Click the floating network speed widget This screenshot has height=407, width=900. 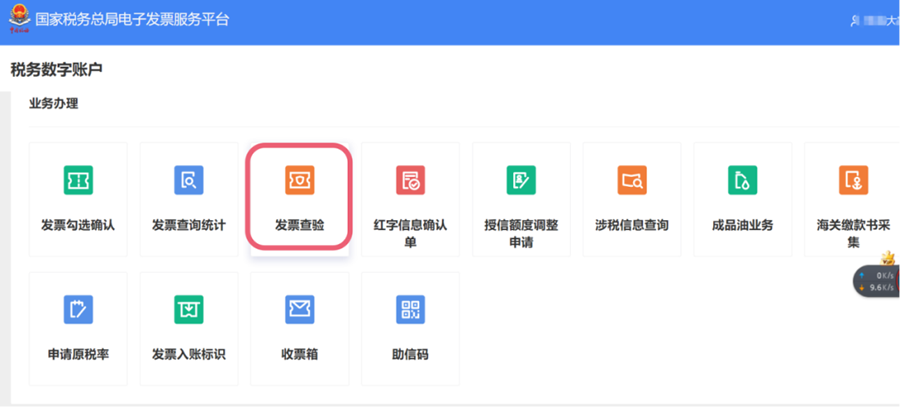tap(876, 281)
